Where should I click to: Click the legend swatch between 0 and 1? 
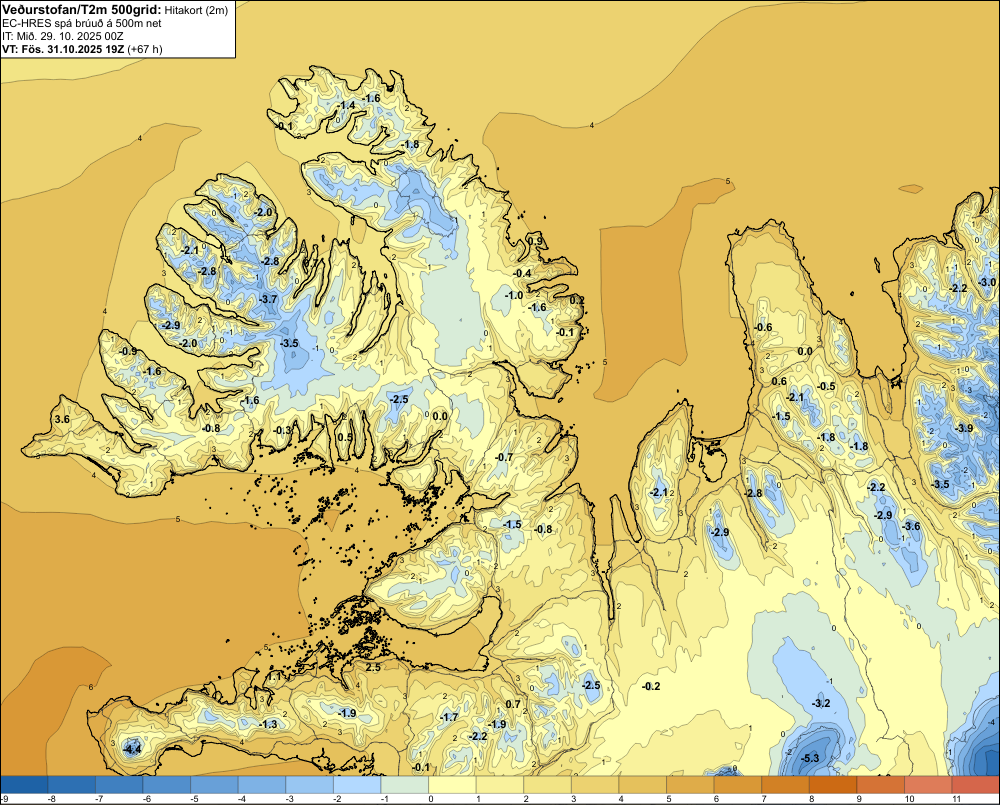click(x=452, y=784)
